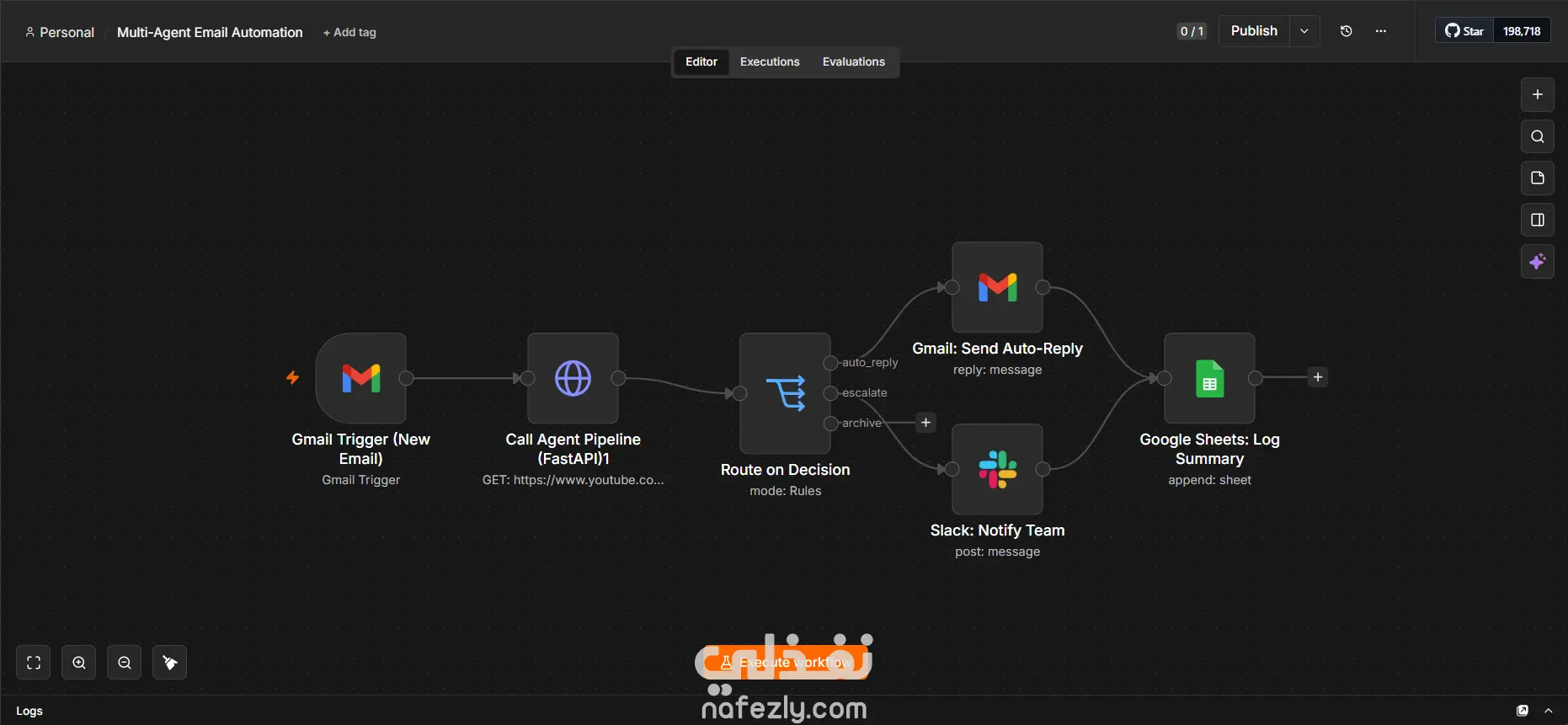1568x725 pixels.
Task: Fit workflow to view
Action: 34,663
